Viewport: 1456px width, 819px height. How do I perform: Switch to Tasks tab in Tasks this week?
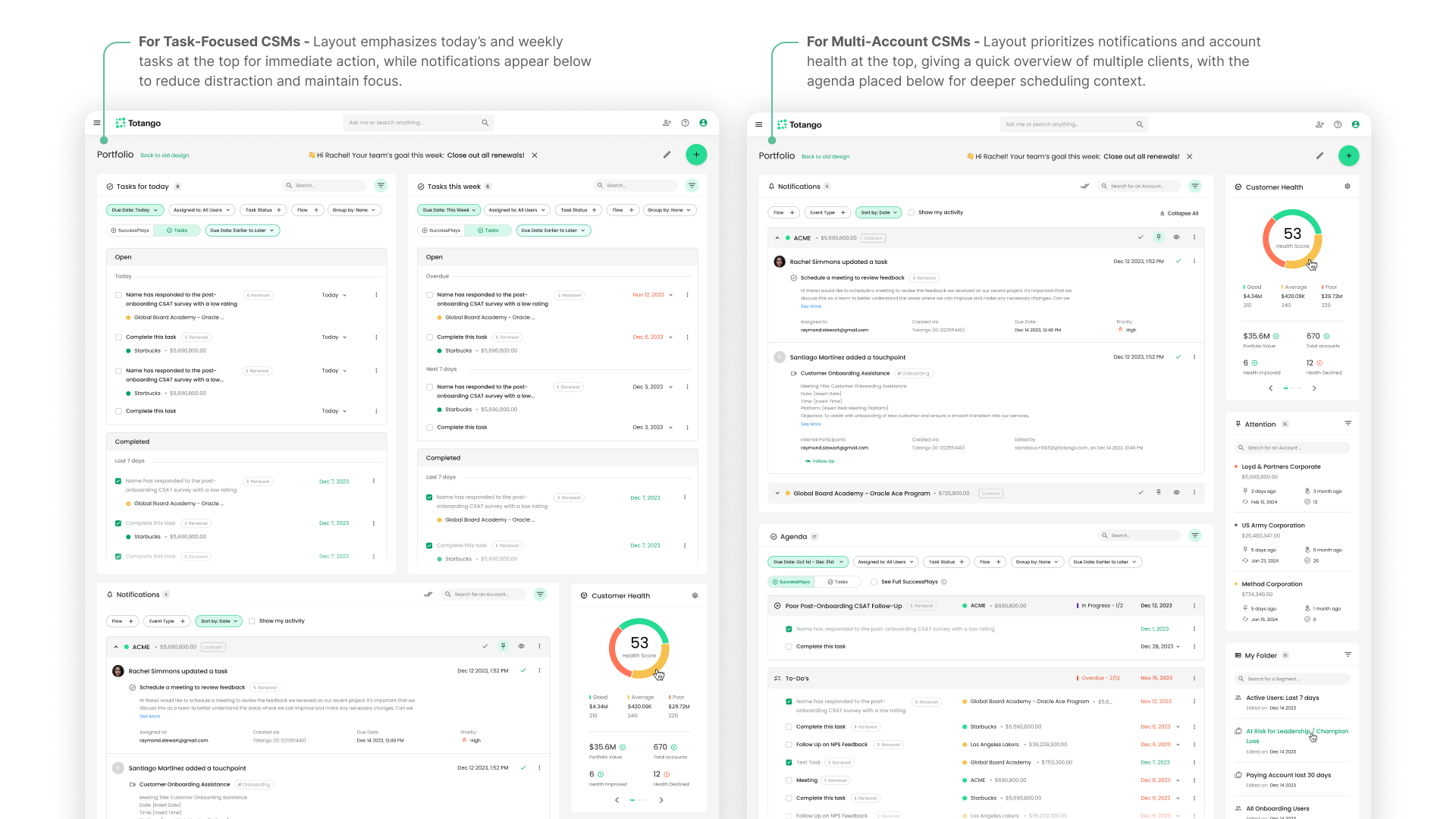488,231
